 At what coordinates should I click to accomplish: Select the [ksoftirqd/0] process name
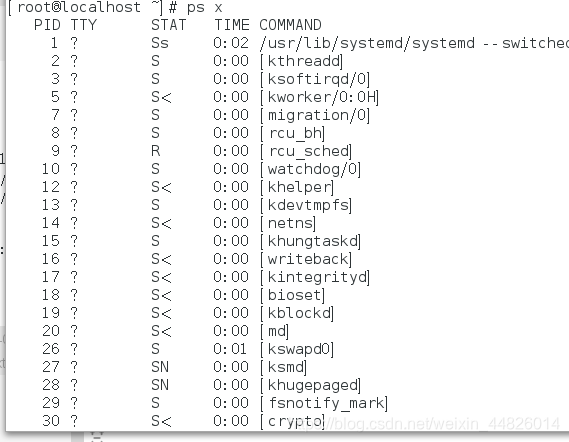click(315, 79)
